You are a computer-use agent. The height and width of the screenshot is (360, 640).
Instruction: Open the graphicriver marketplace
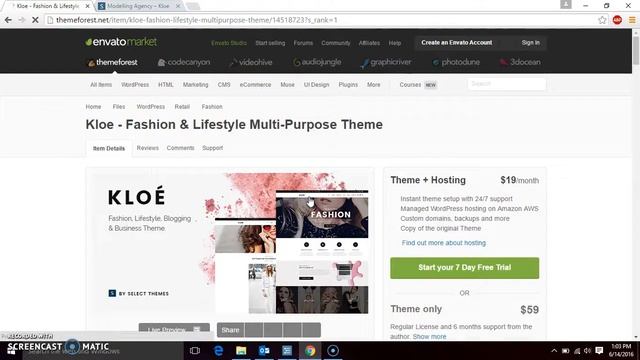point(386,62)
